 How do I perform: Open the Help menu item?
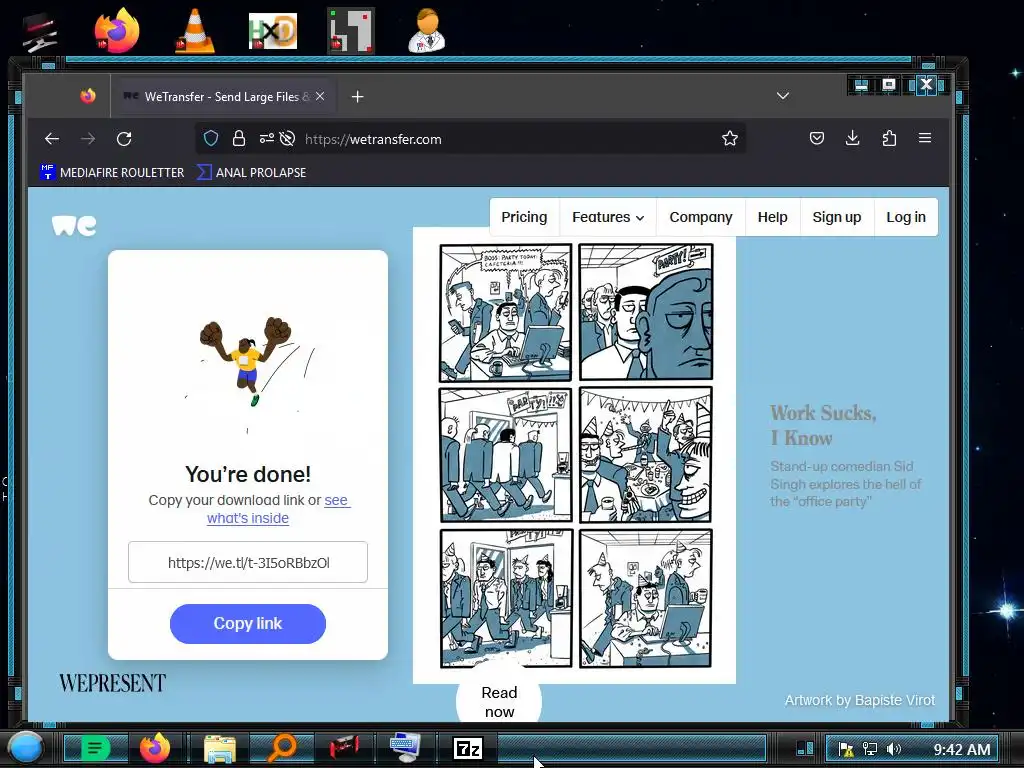(x=773, y=217)
